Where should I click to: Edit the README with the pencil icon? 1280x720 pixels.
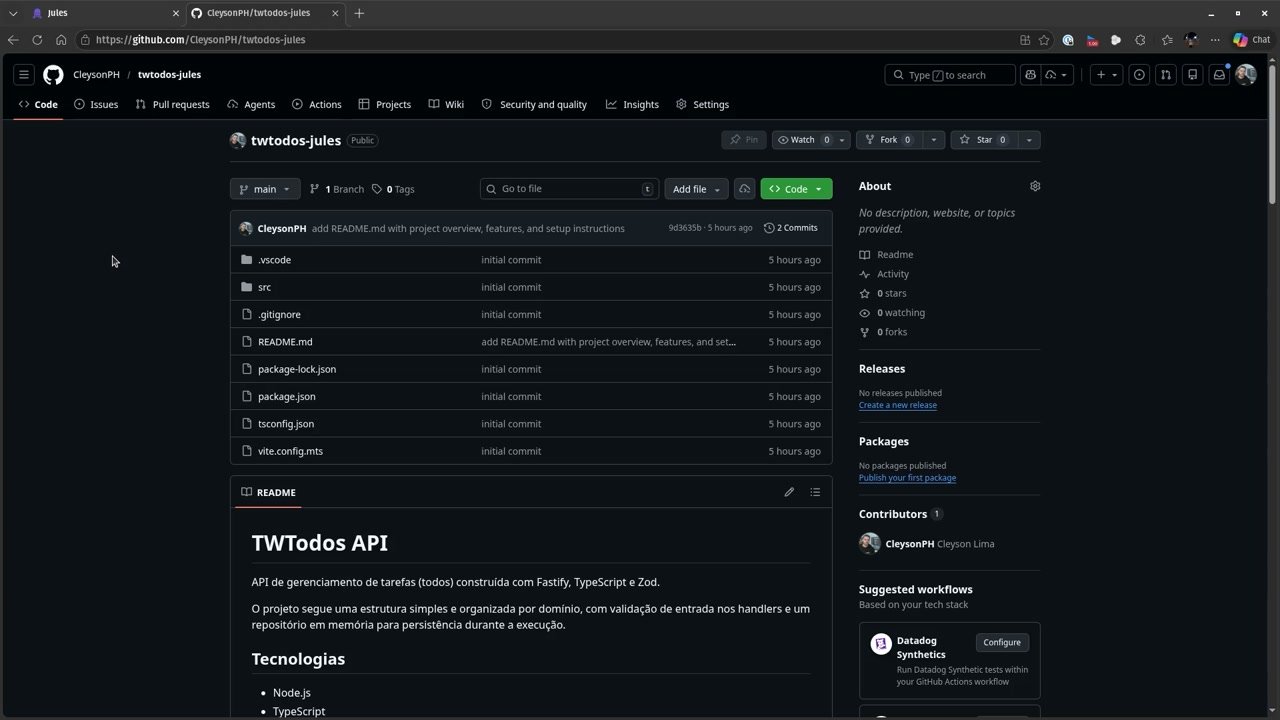(x=789, y=492)
